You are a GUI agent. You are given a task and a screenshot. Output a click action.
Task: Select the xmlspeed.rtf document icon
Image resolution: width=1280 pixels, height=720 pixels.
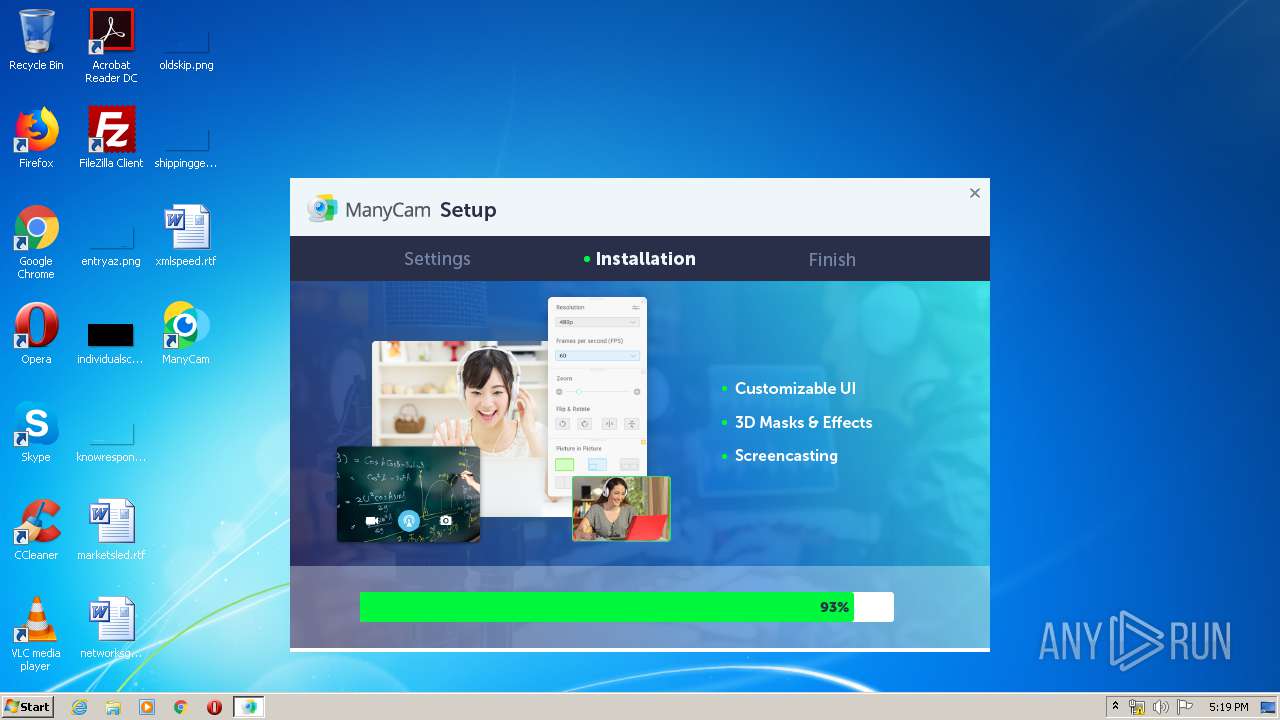[186, 236]
